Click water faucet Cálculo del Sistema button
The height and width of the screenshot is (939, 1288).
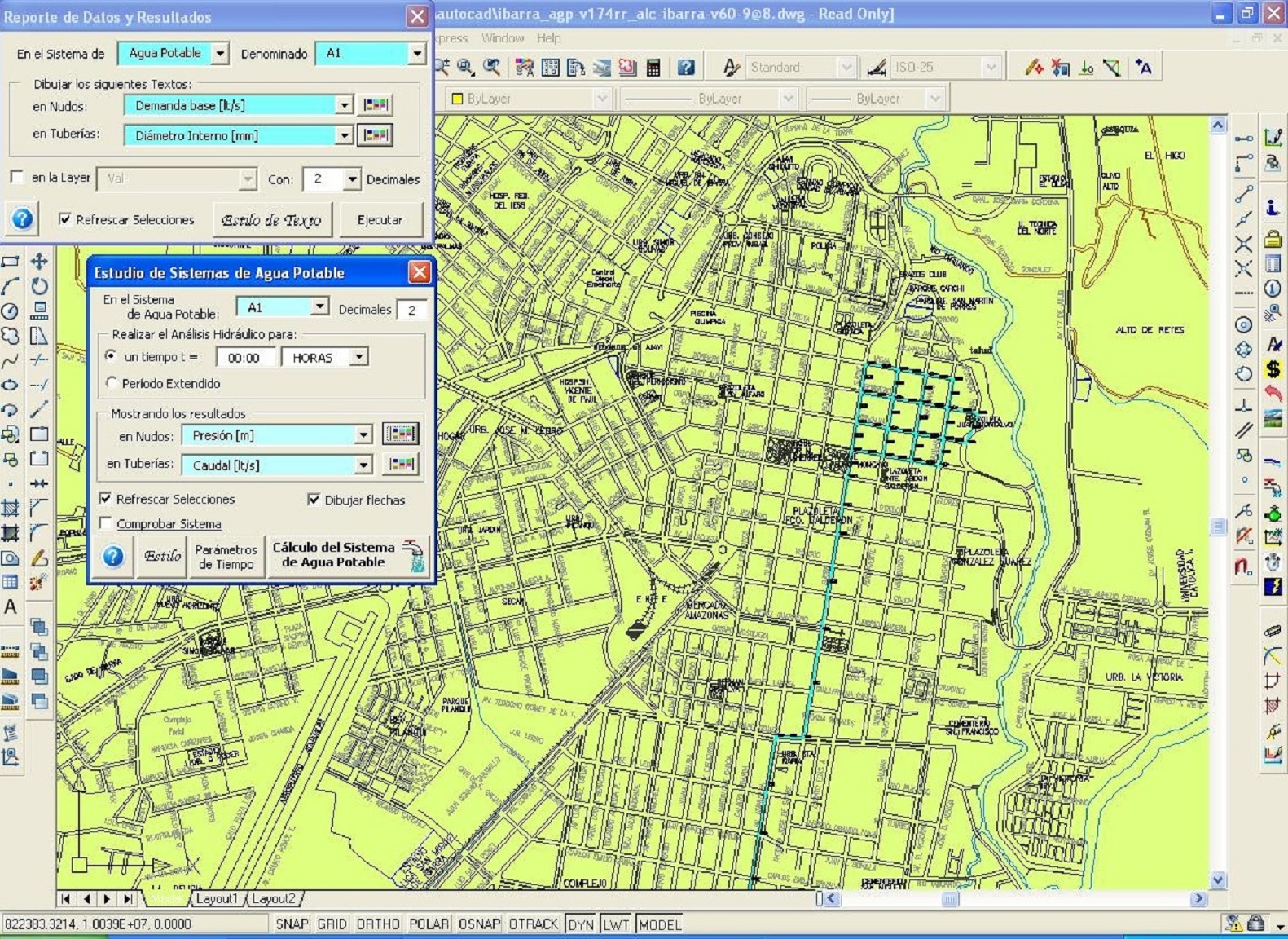tap(348, 555)
